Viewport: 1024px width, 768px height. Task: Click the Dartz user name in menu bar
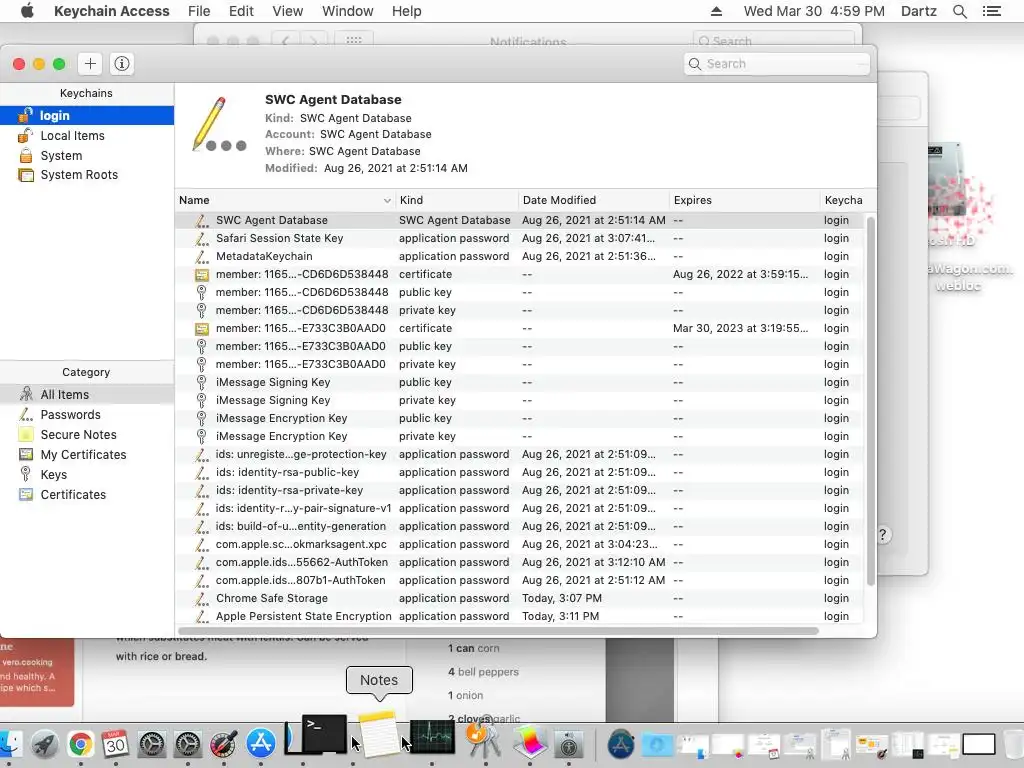click(918, 11)
